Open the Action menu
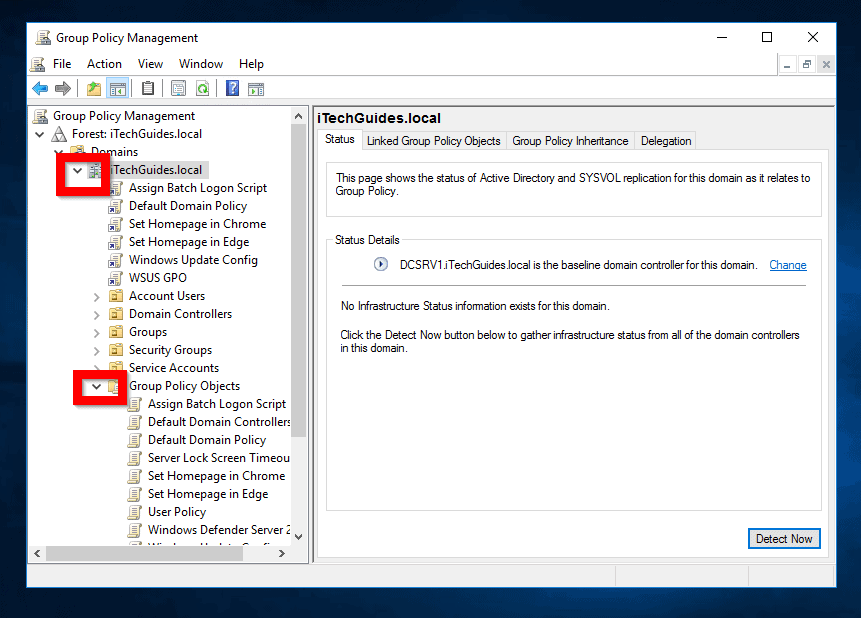861x618 pixels. [103, 63]
